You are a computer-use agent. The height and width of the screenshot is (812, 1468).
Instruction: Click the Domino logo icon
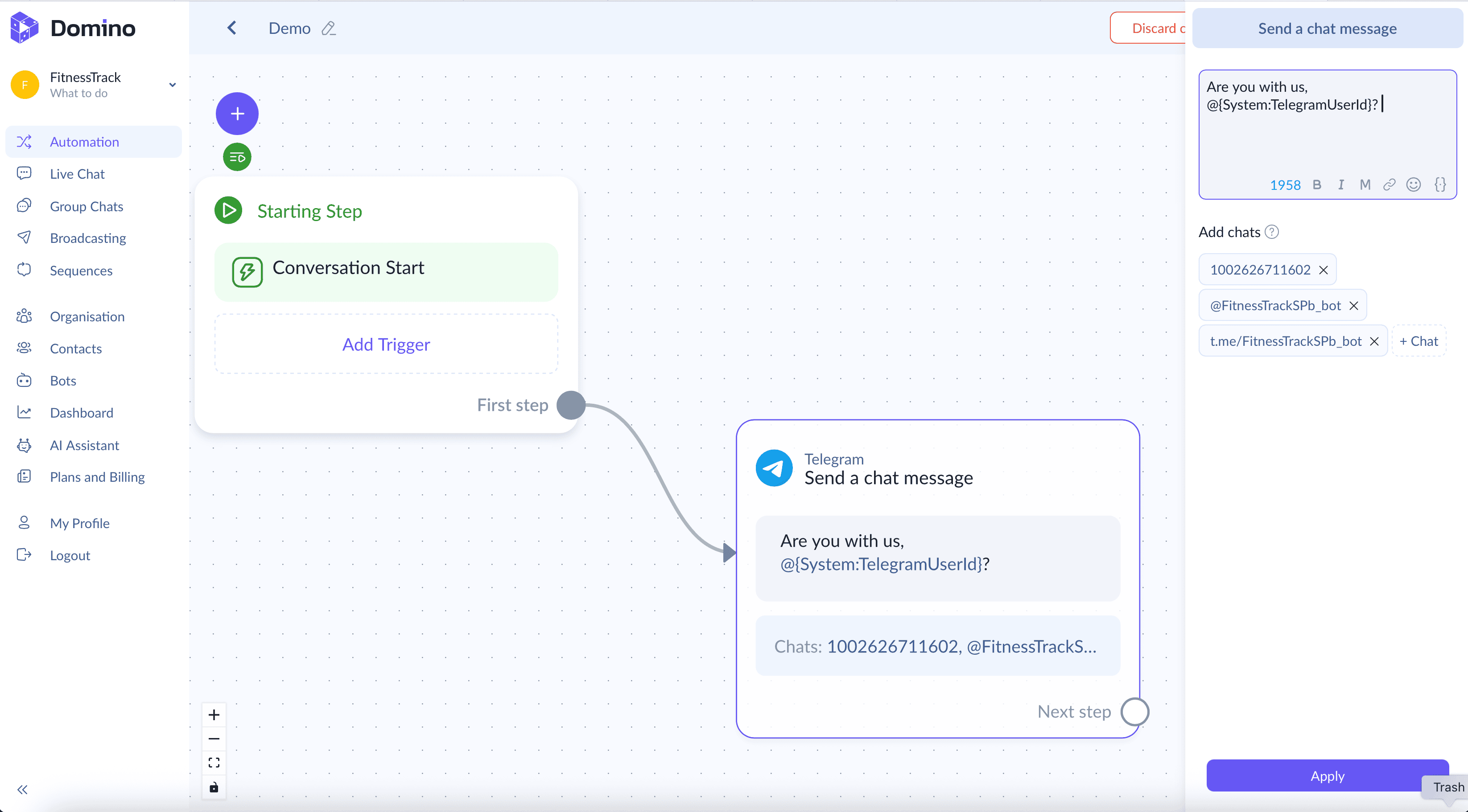pyautogui.click(x=25, y=27)
